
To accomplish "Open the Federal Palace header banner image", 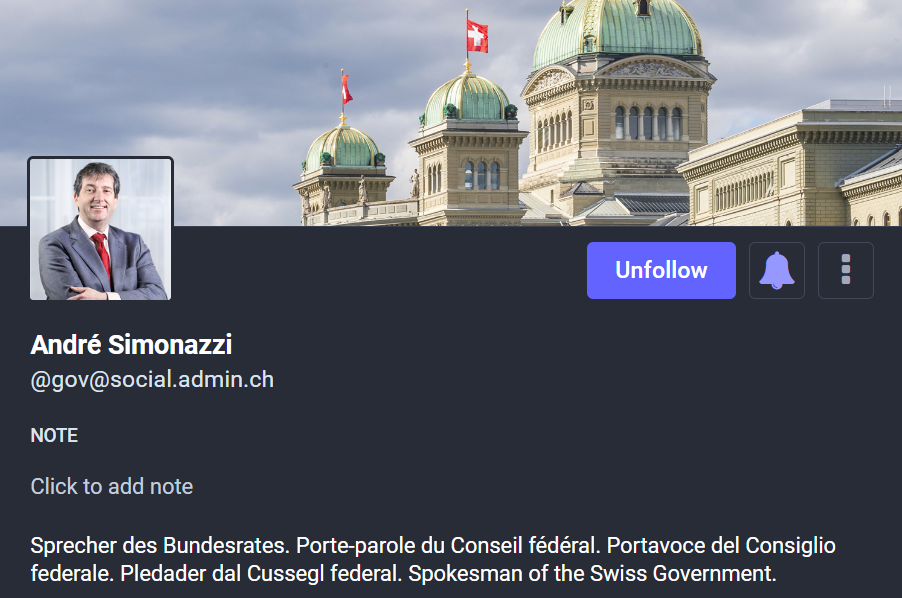I will (451, 113).
